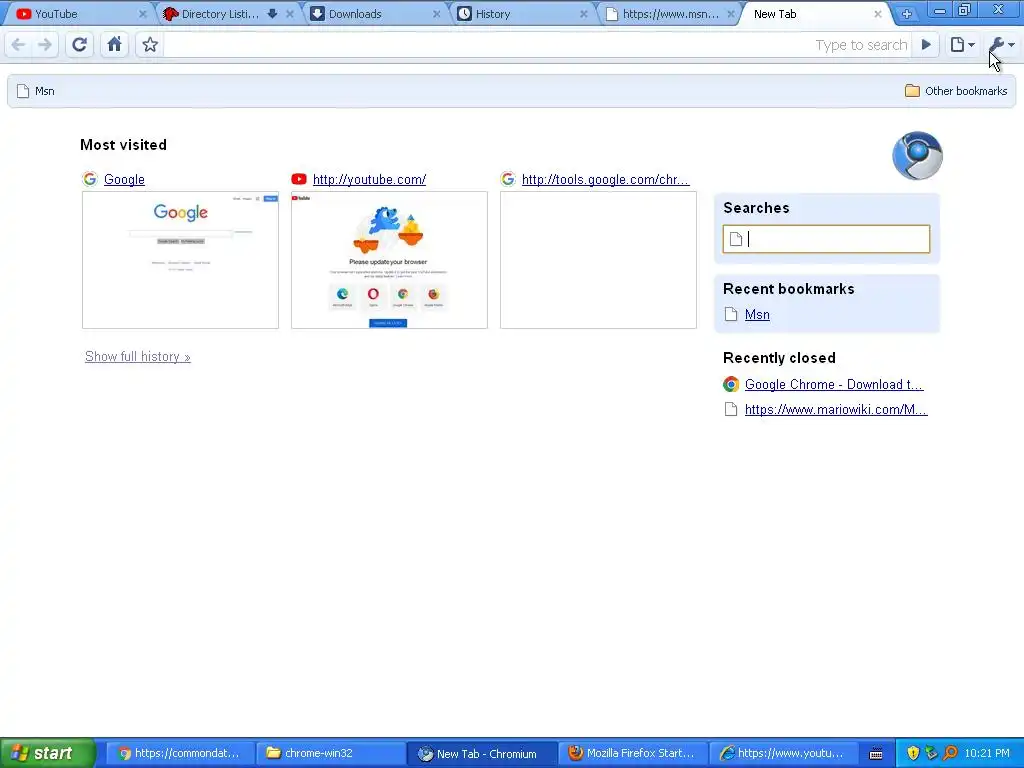Open the Google most visited link
Image resolution: width=1024 pixels, height=768 pixels.
click(124, 179)
